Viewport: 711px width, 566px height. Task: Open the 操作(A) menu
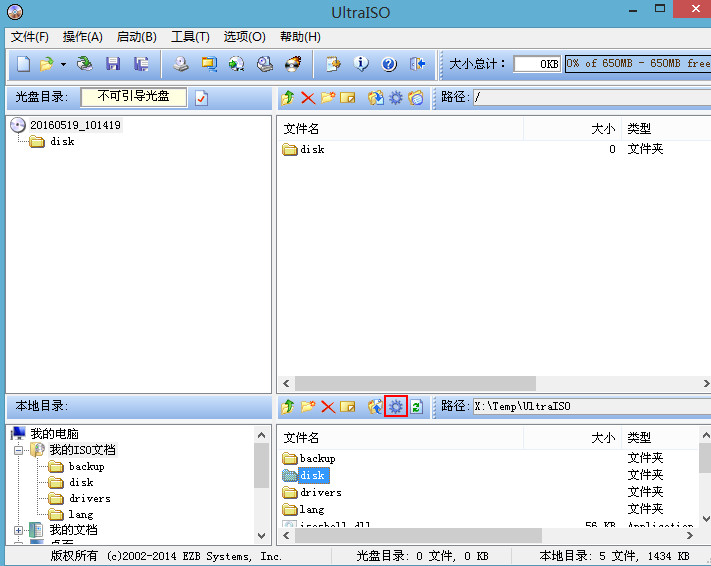[83, 37]
